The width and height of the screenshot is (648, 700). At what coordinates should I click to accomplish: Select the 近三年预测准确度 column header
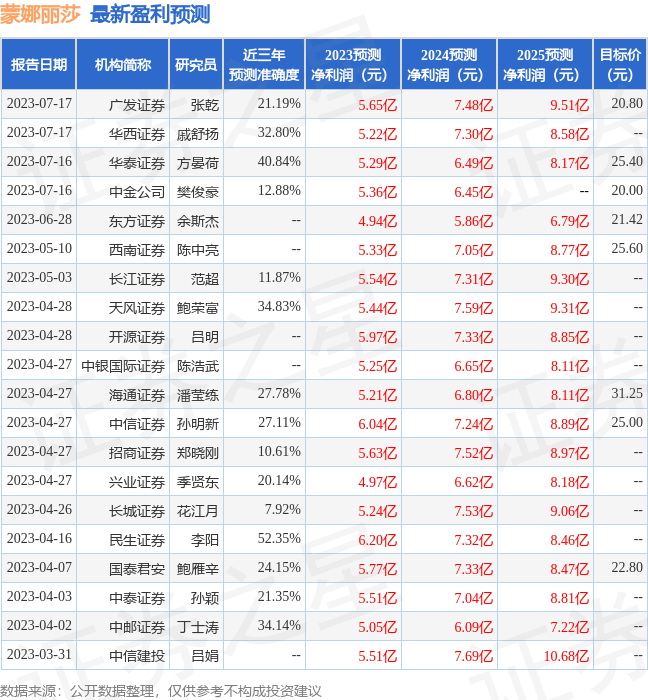264,64
